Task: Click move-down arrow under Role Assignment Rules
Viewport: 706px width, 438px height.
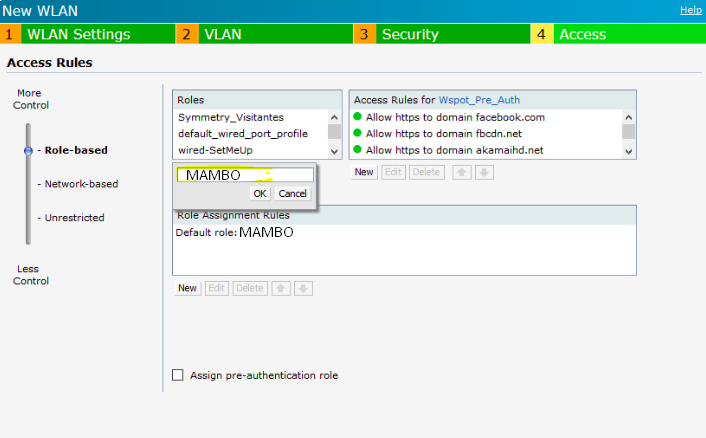Action: [x=304, y=288]
